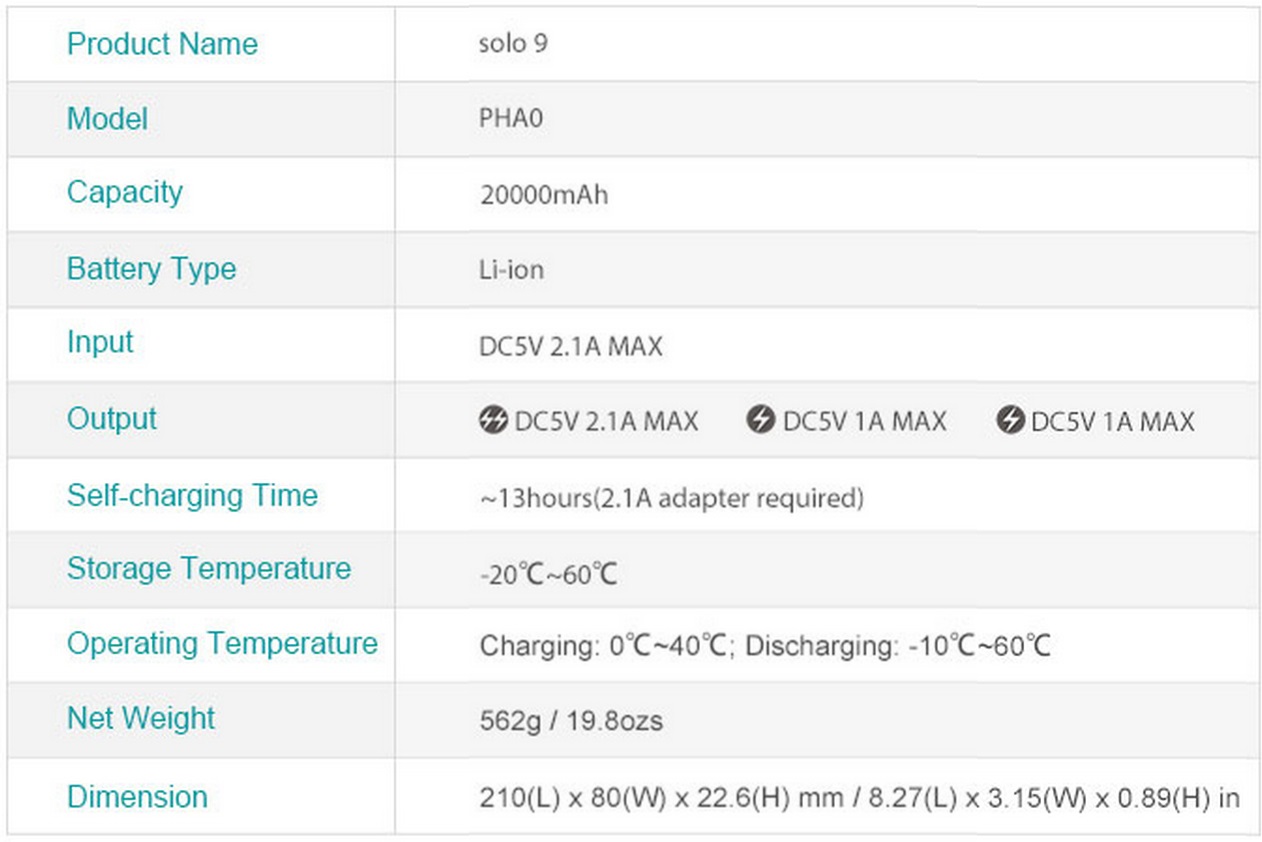Select the Output row label
The height and width of the screenshot is (842, 1262).
(x=112, y=418)
